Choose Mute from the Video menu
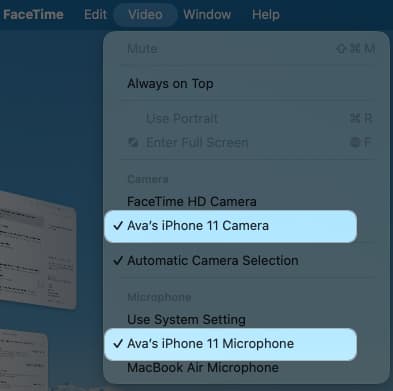 pos(247,49)
